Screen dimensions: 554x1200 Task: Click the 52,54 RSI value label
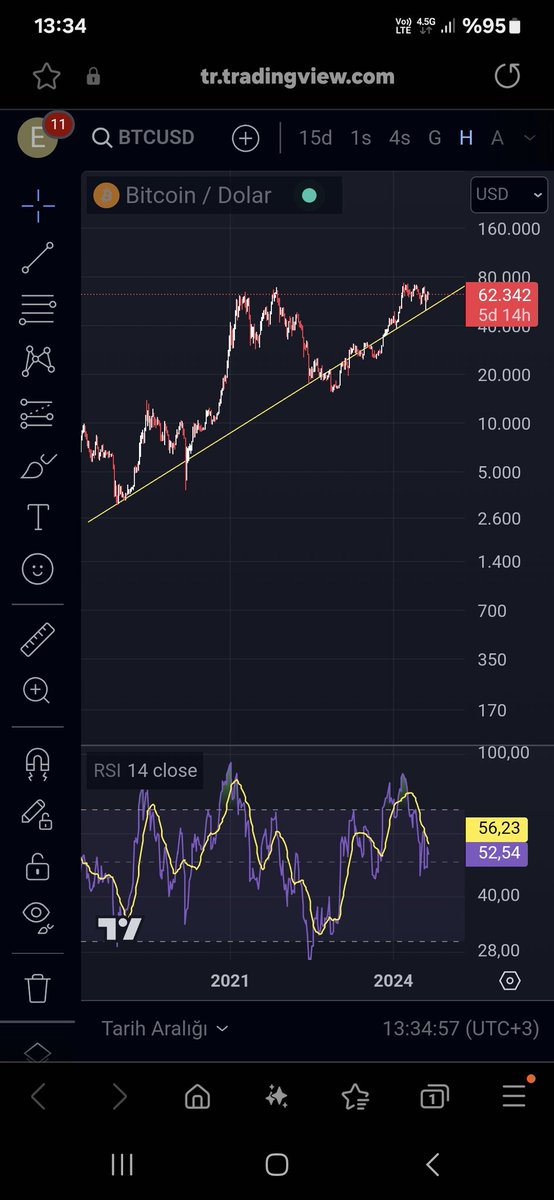[x=496, y=854]
